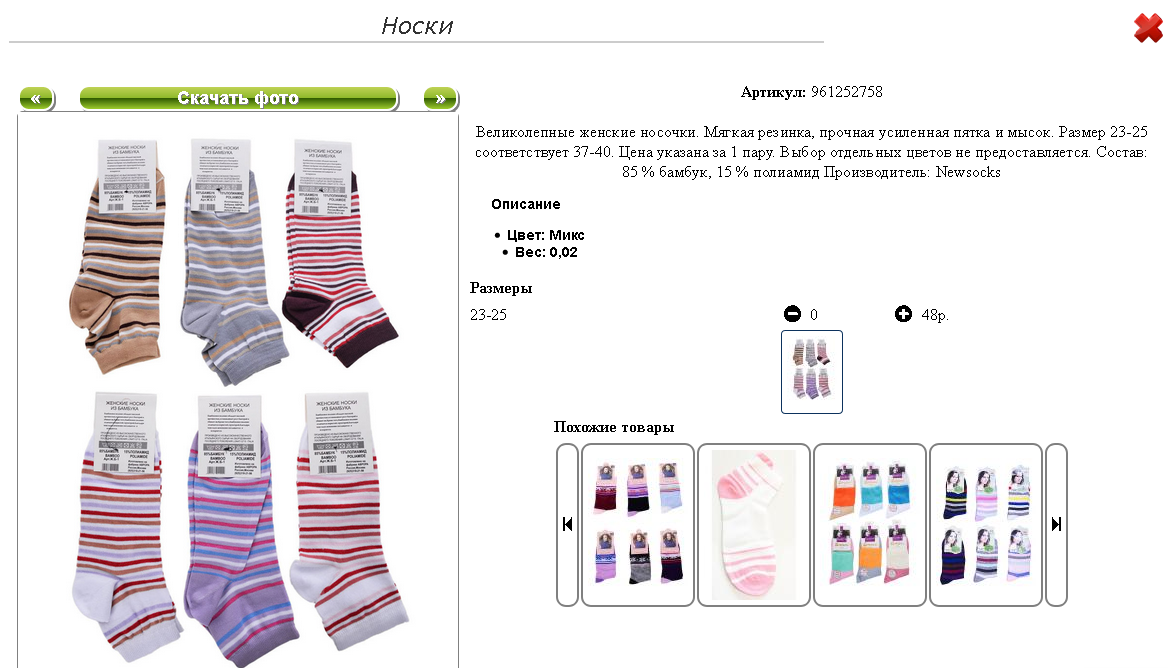Click the article number 961252758

[847, 92]
